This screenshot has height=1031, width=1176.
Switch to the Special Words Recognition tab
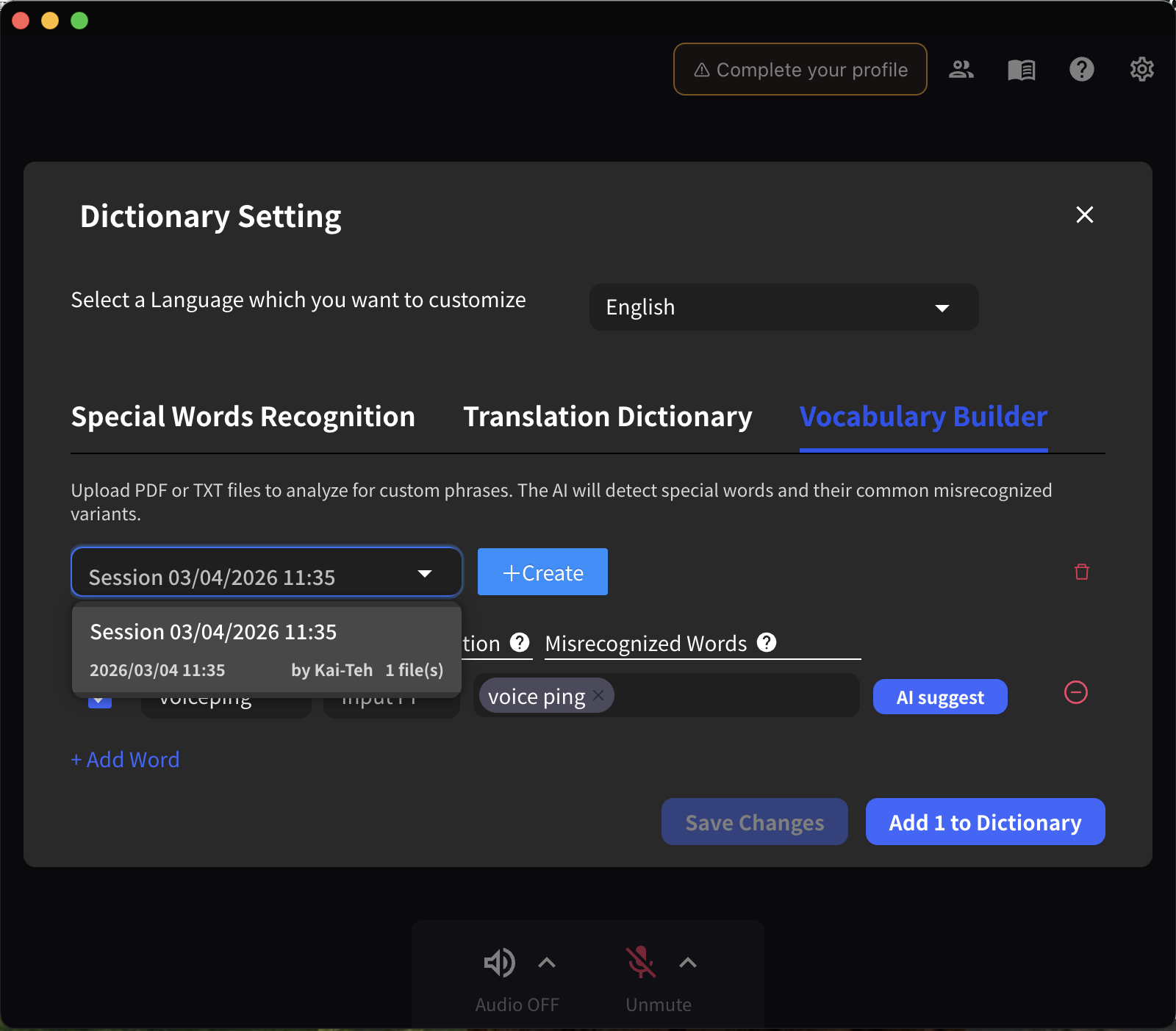point(243,417)
